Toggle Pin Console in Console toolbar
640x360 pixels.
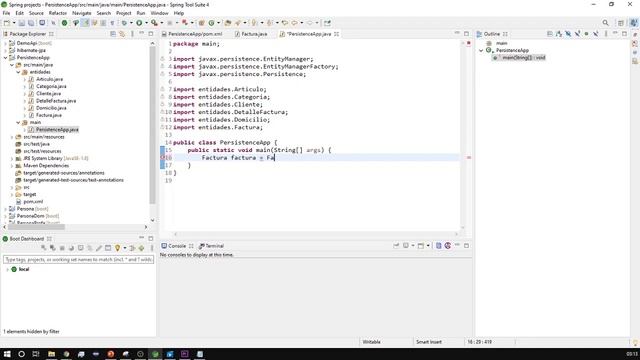coord(396,246)
